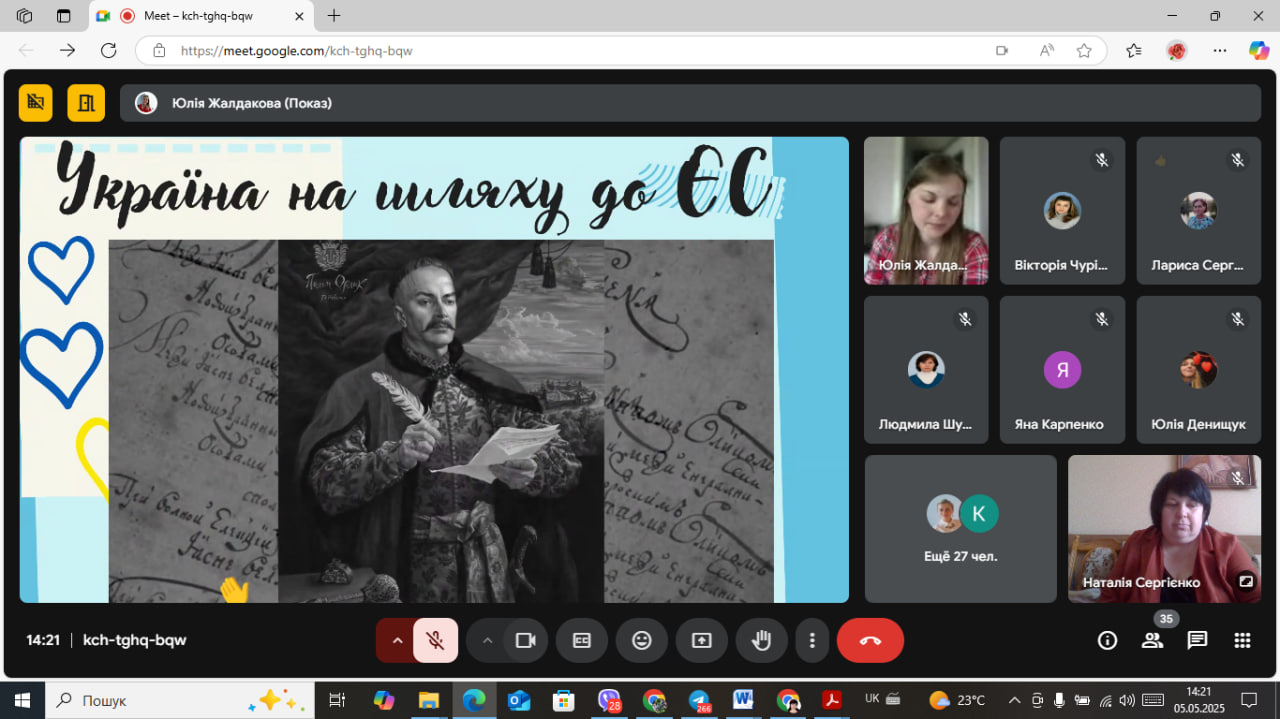The width and height of the screenshot is (1280, 719).
Task: Click the Edge workspaces icon
Action: 25,16
